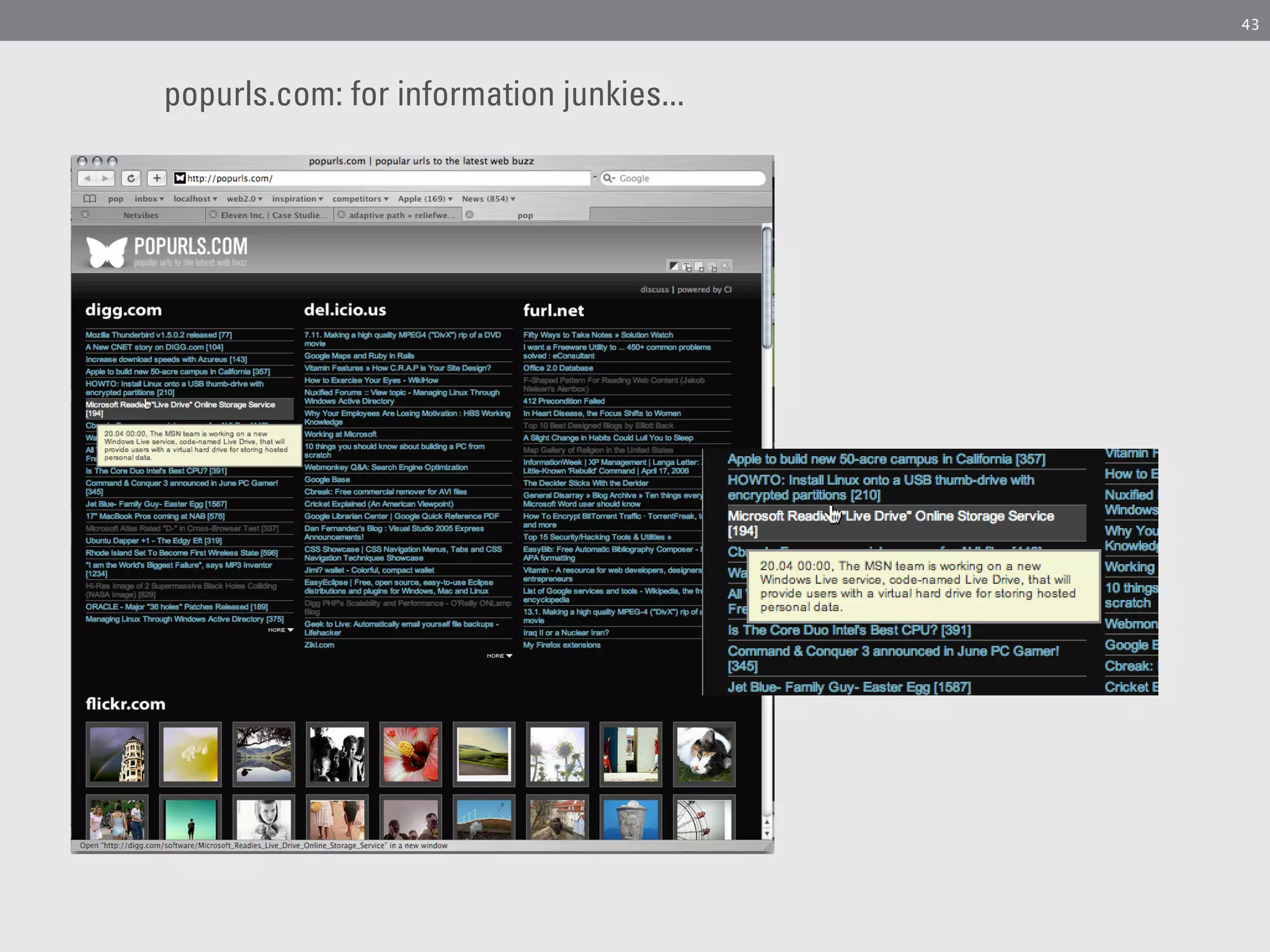Viewport: 1270px width, 952px height.
Task: Open the blue trash can flickr photo
Action: tap(631, 818)
